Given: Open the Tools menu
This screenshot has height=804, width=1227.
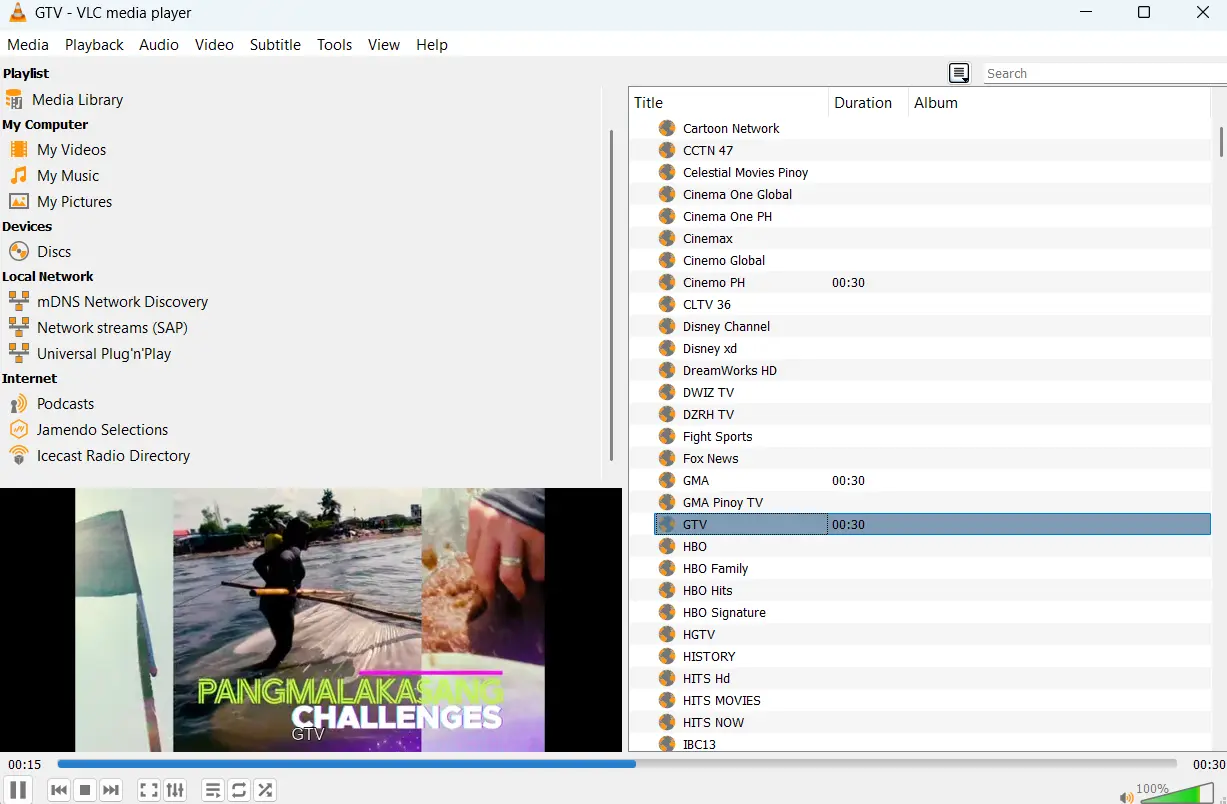Looking at the screenshot, I should pos(334,44).
